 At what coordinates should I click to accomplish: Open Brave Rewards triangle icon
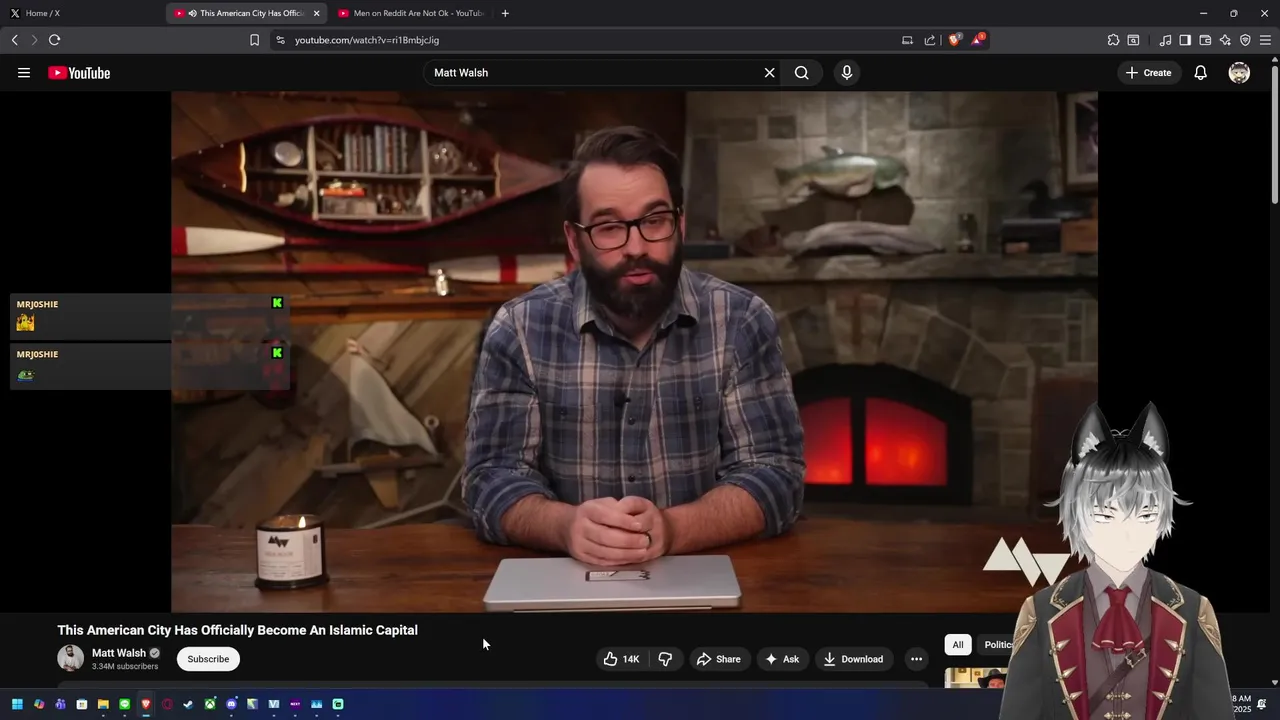(x=978, y=40)
